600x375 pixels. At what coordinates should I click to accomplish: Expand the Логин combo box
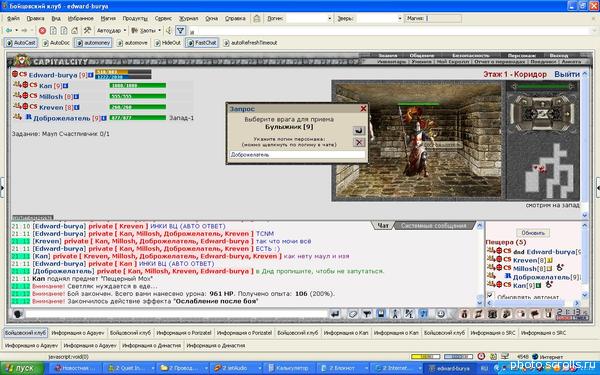[x=329, y=18]
